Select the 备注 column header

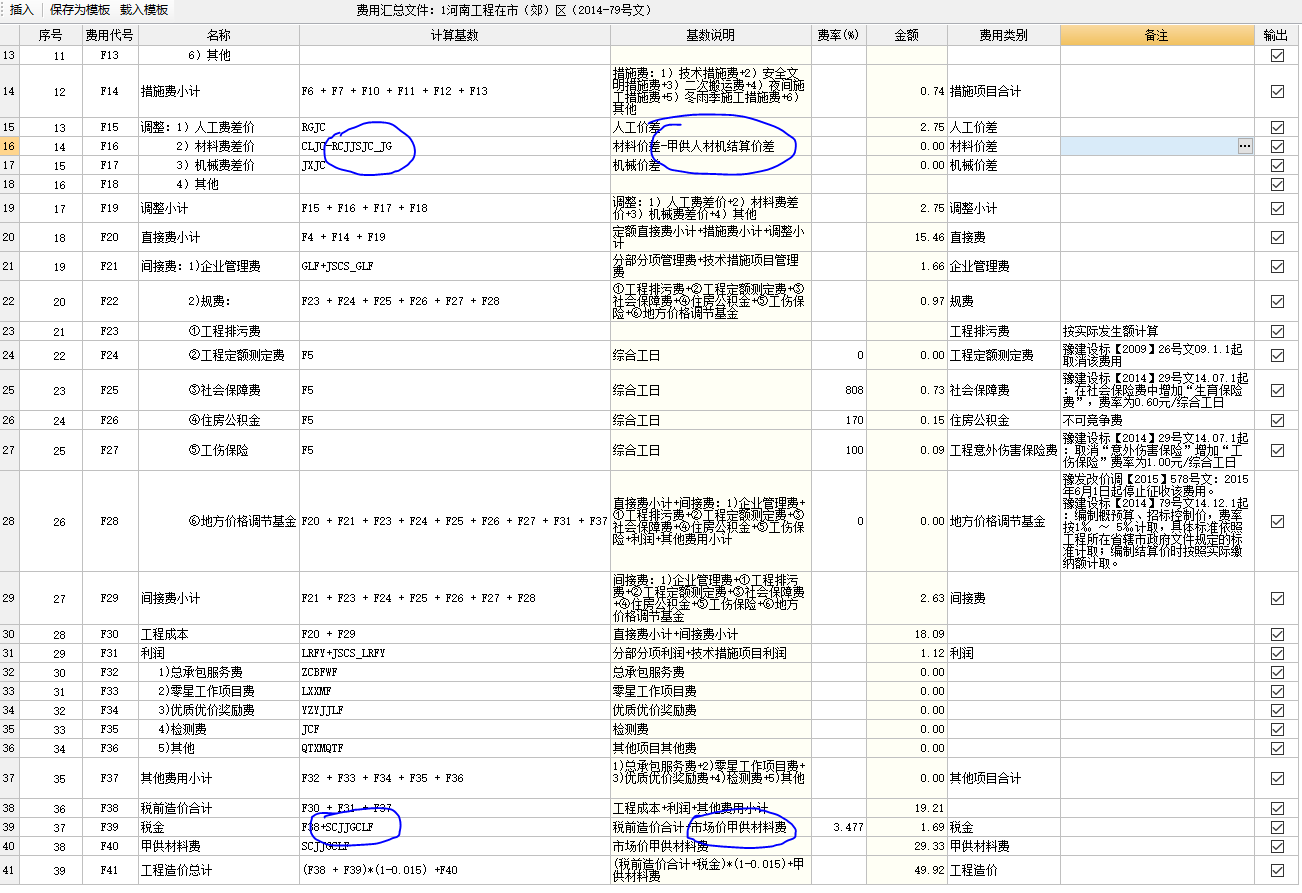1157,35
